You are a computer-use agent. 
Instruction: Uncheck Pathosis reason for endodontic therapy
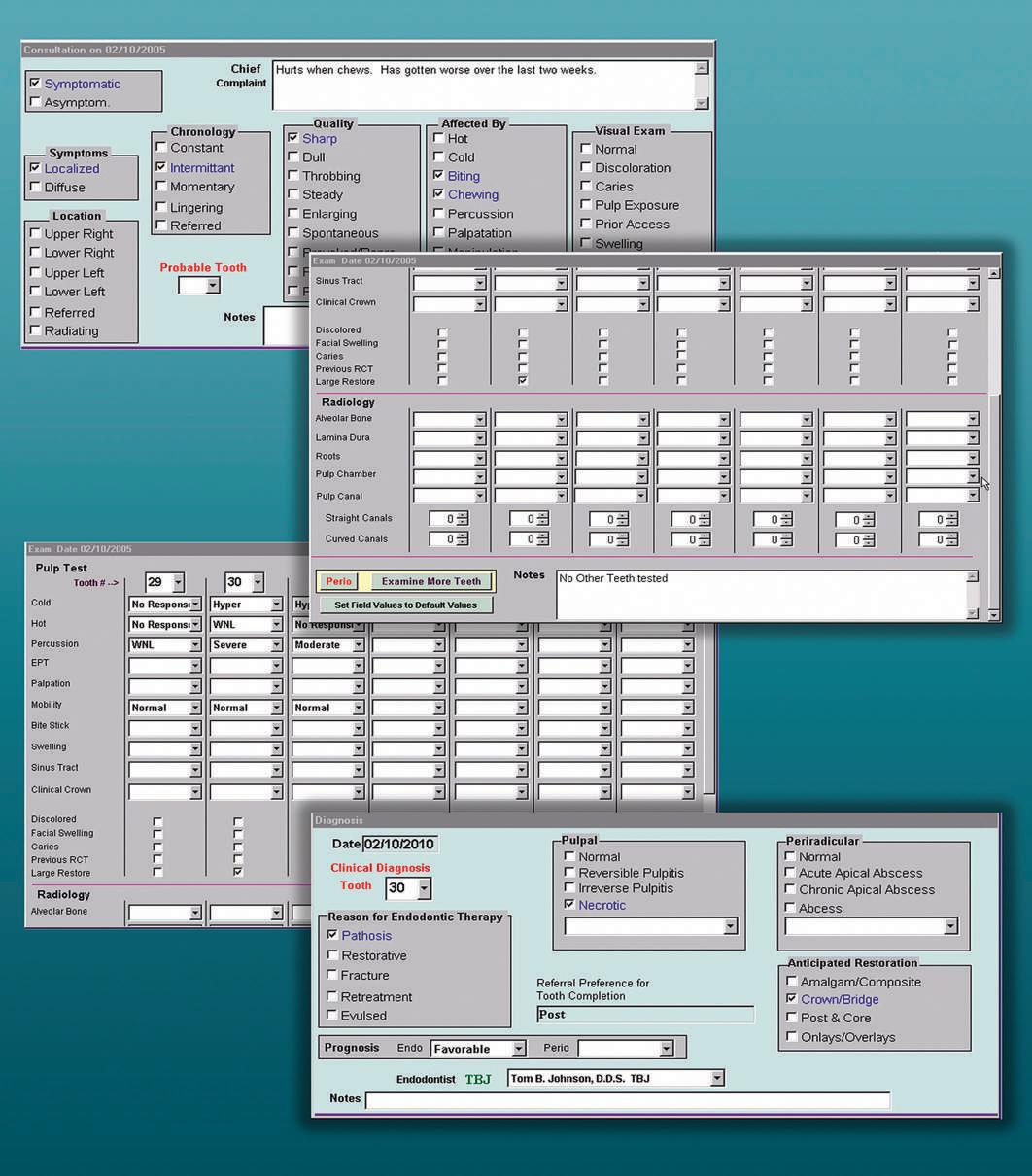pos(332,935)
